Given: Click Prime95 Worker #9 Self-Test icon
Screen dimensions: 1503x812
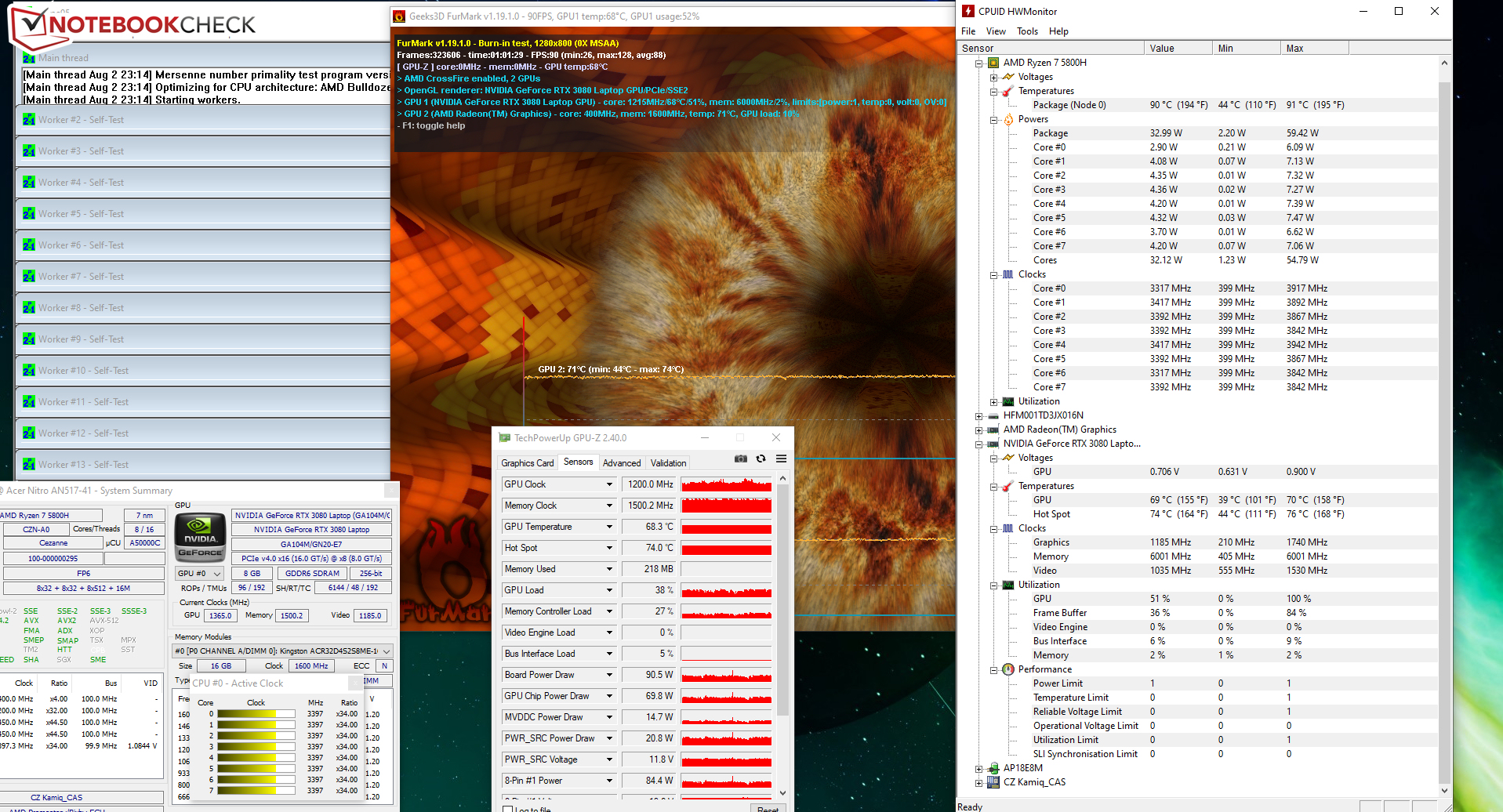Looking at the screenshot, I should click(x=29, y=339).
